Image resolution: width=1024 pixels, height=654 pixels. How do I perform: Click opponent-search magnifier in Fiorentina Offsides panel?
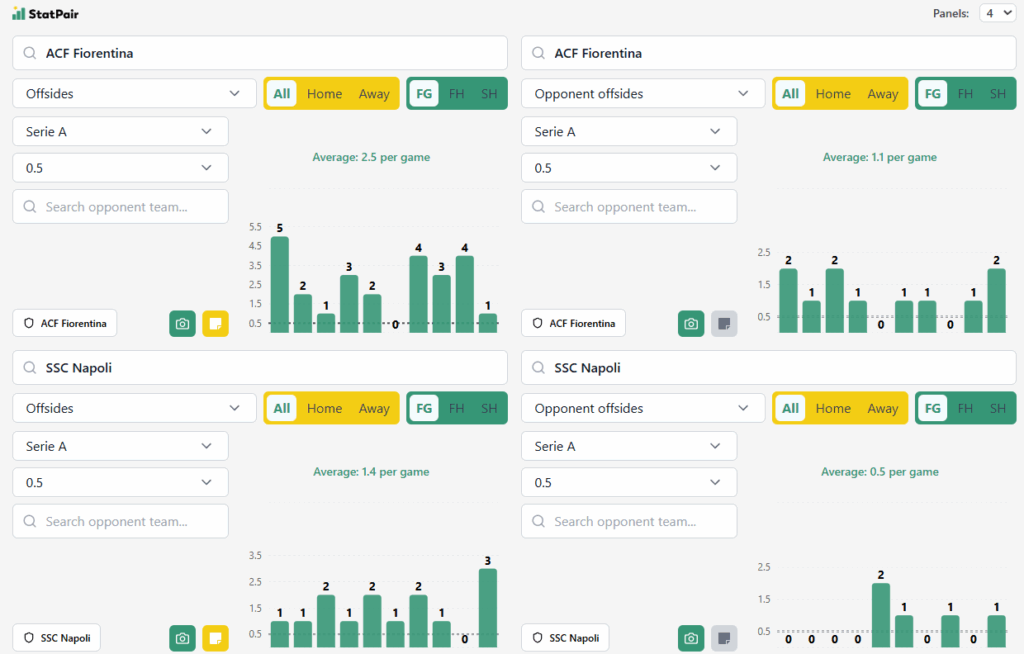pos(29,206)
